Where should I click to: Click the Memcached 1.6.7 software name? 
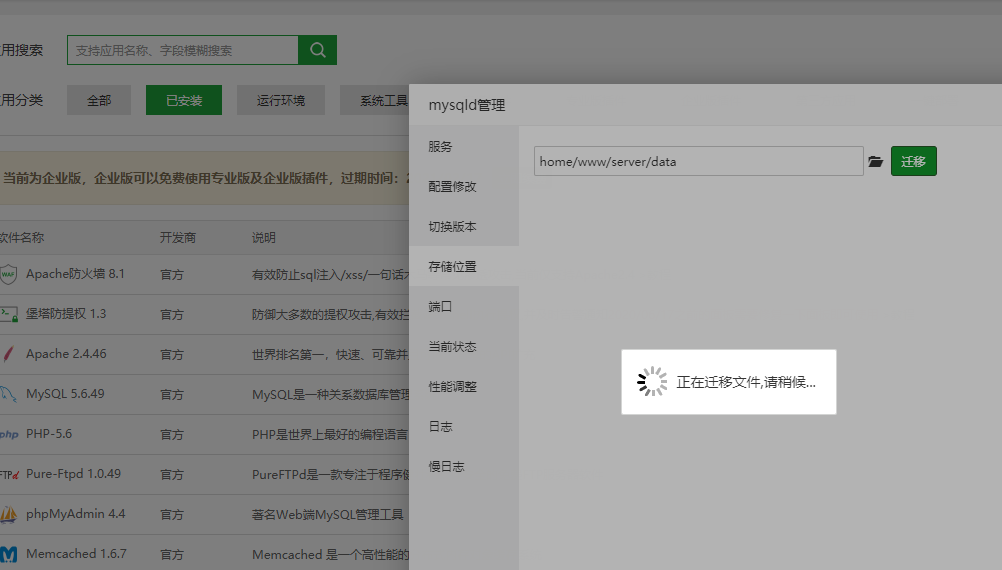pos(76,553)
